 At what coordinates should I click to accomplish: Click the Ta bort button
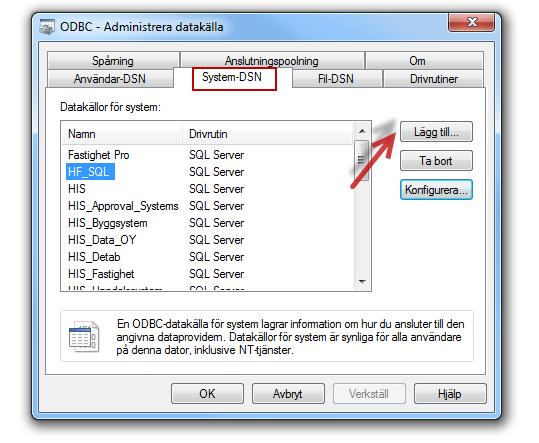pos(436,161)
